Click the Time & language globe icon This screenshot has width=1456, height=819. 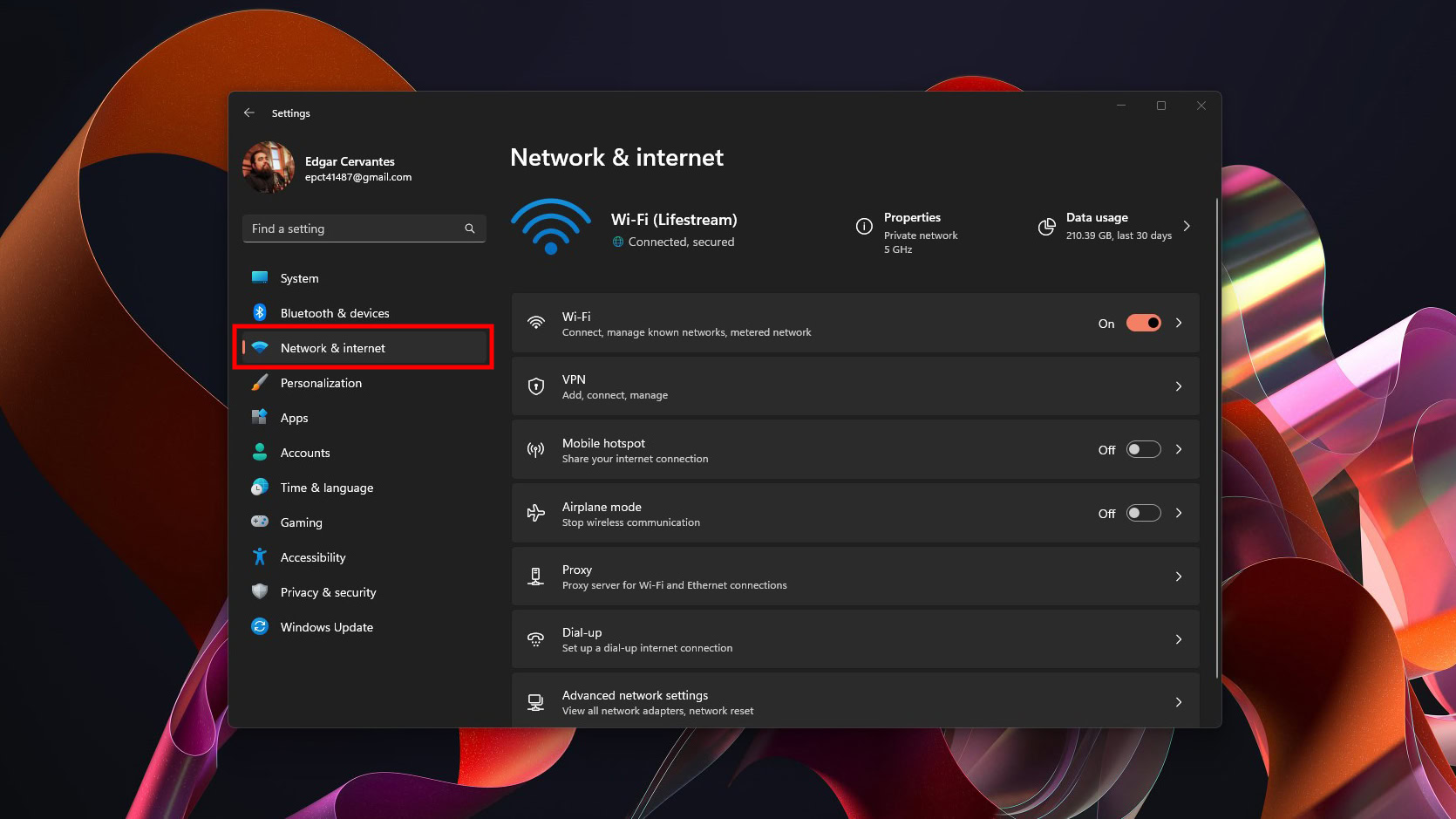(260, 487)
